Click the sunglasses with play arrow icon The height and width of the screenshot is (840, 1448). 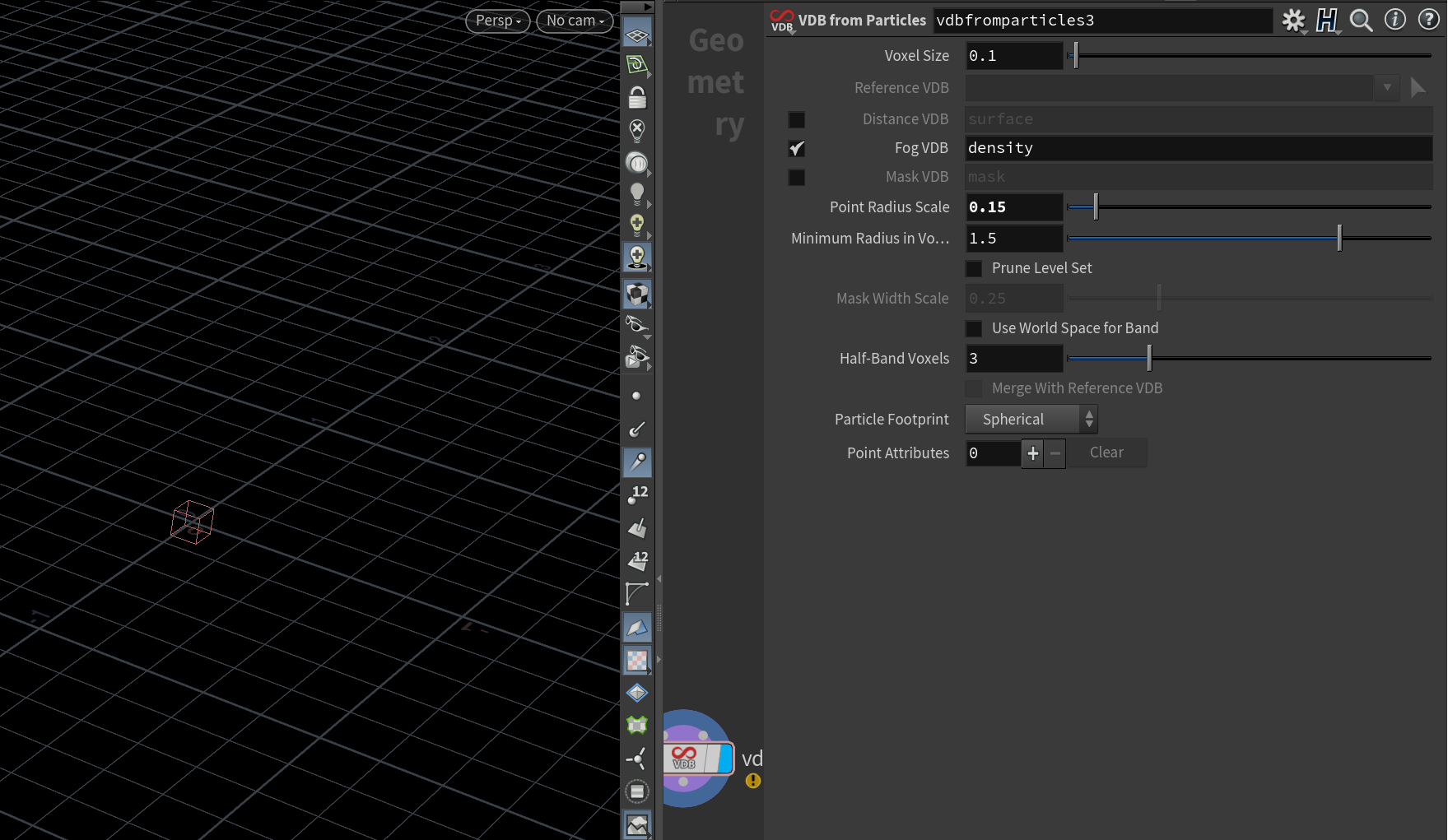[637, 357]
